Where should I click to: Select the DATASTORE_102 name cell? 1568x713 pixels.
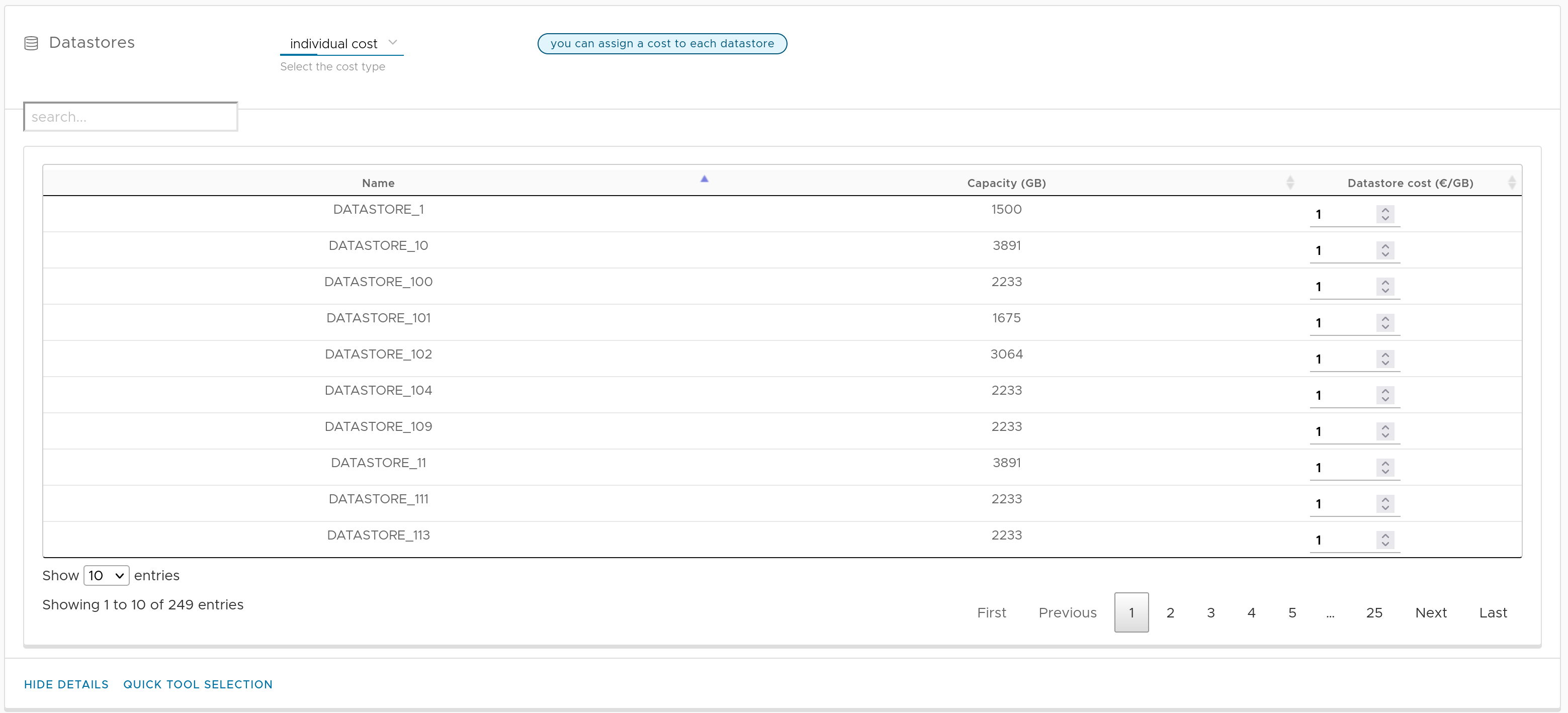378,354
